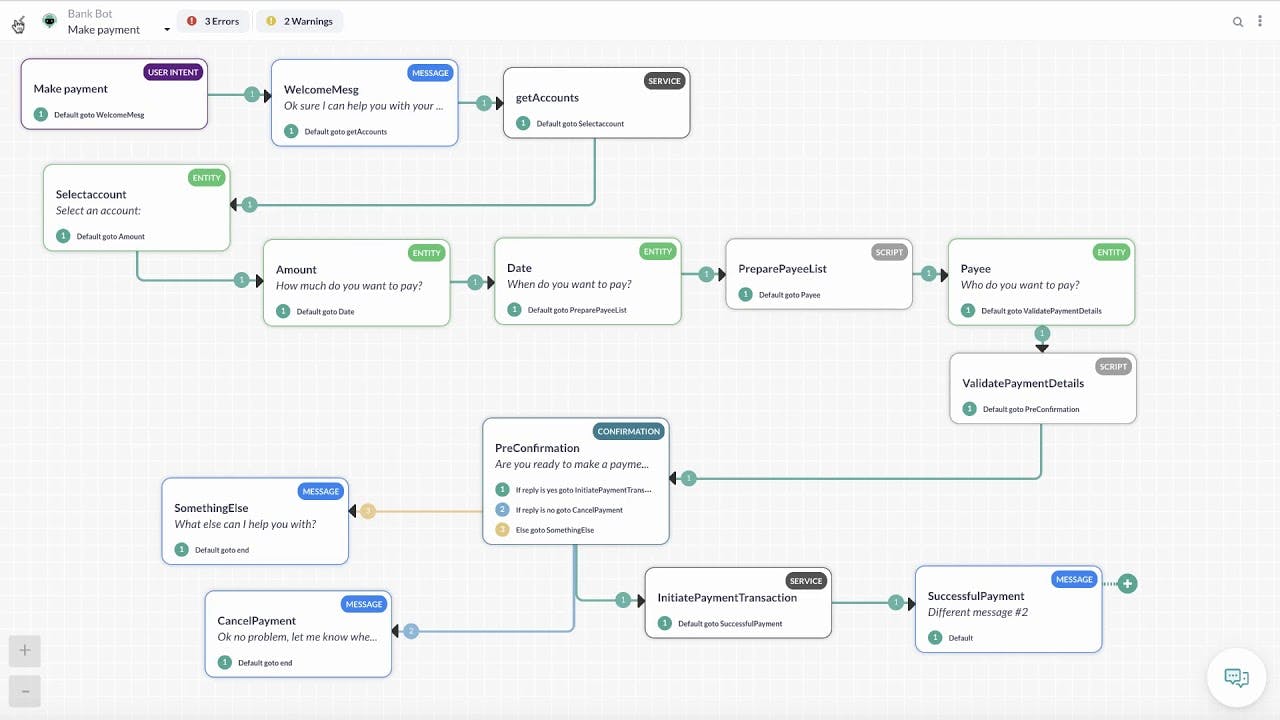Click the Bank Bot robot avatar icon
This screenshot has height=720, width=1280.
49,21
